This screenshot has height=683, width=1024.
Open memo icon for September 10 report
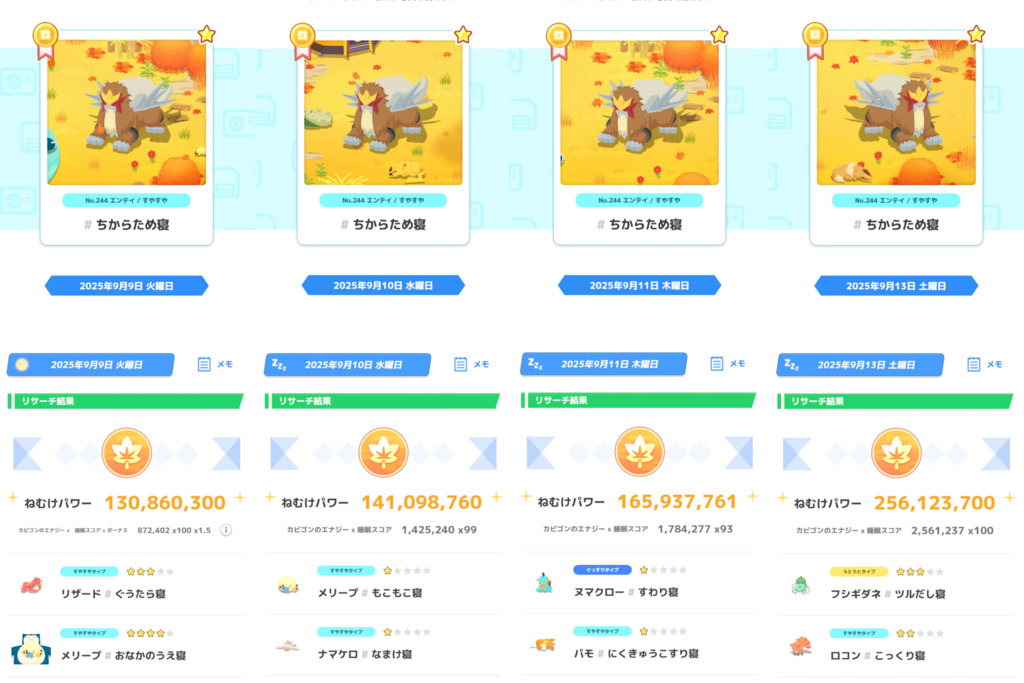(x=471, y=364)
